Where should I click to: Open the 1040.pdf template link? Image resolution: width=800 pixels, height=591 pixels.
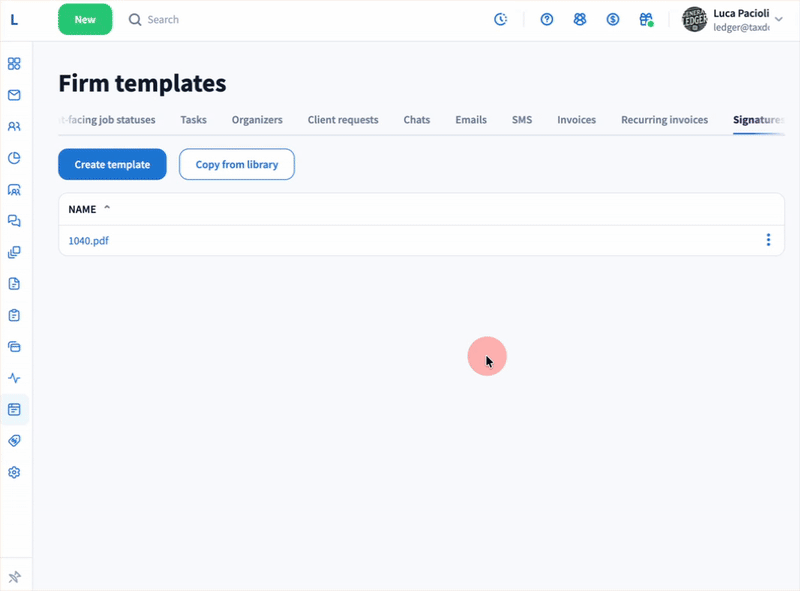89,240
